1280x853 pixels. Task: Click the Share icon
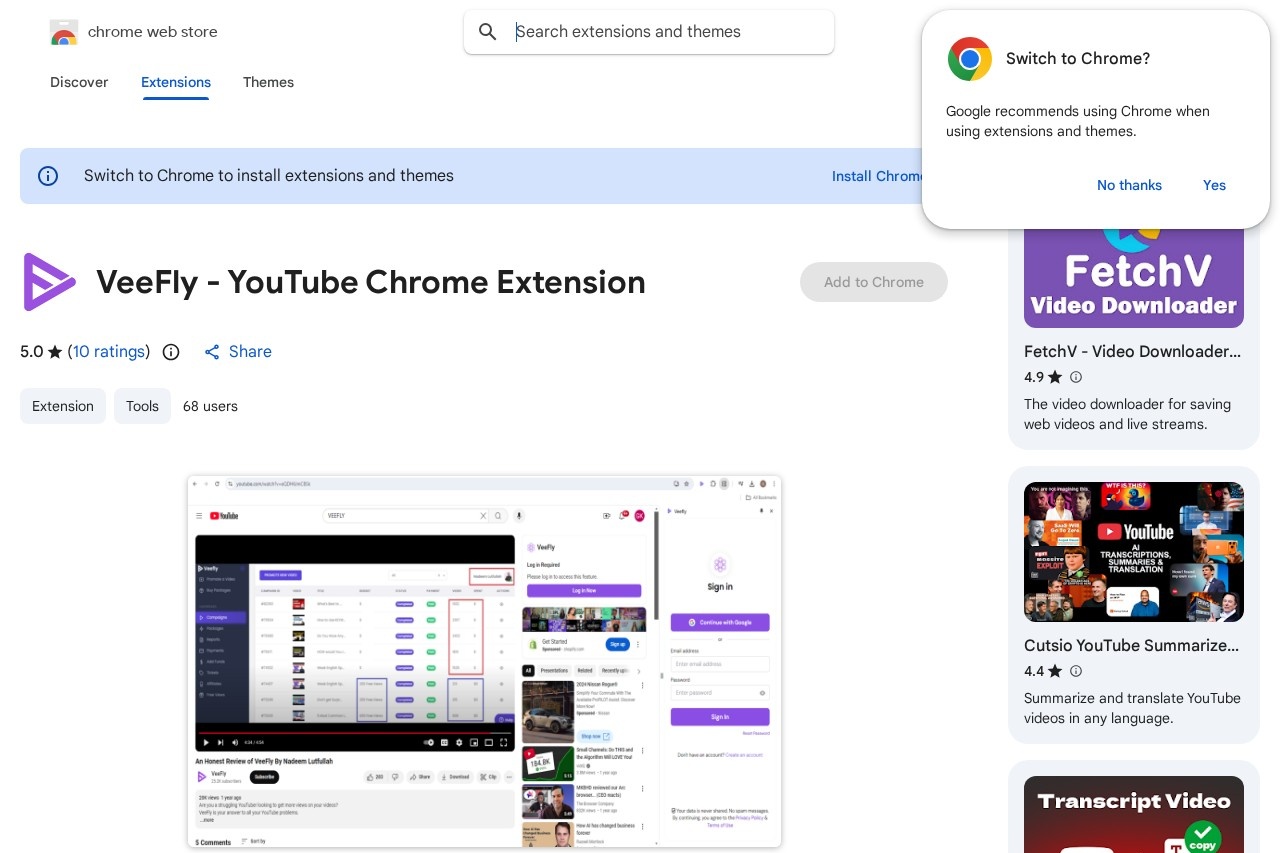click(212, 352)
